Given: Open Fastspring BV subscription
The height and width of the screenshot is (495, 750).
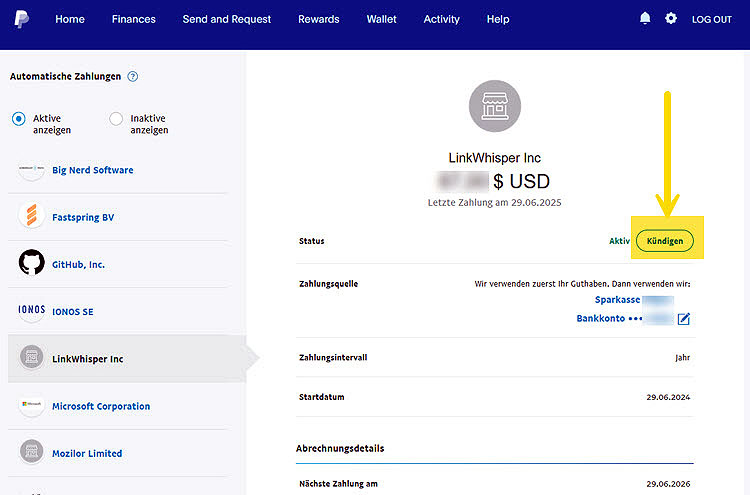Looking at the screenshot, I should [83, 218].
